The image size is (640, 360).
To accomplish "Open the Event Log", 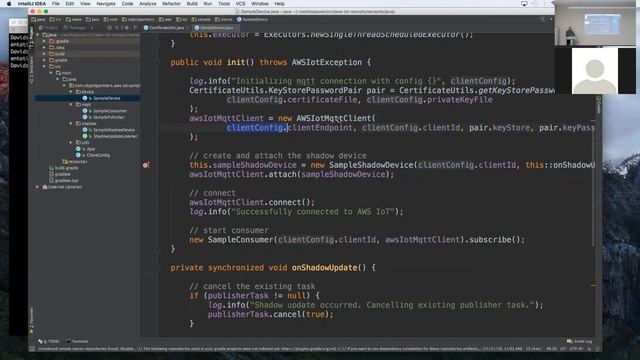I will 579,341.
